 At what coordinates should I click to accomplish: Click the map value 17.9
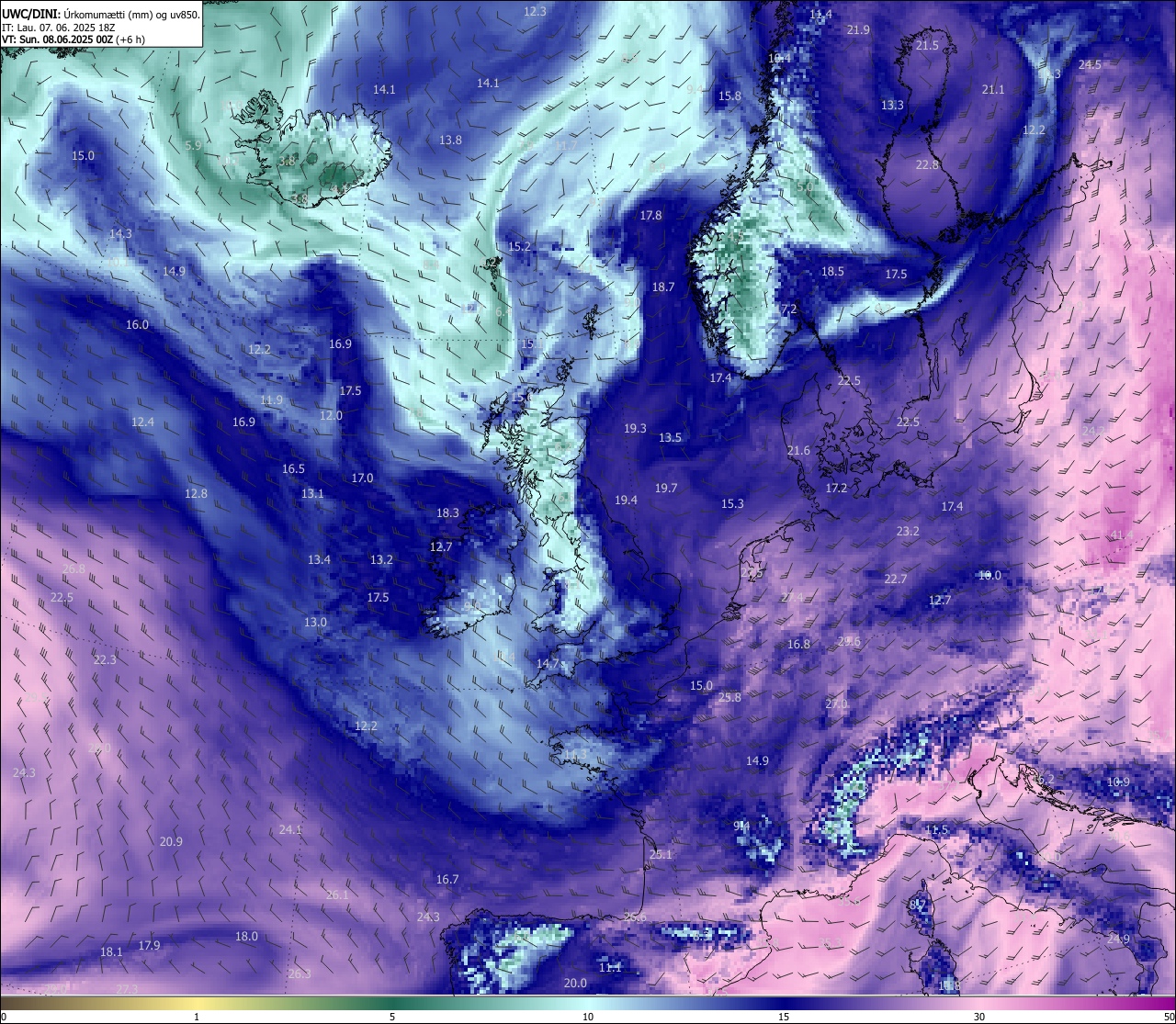click(x=149, y=945)
